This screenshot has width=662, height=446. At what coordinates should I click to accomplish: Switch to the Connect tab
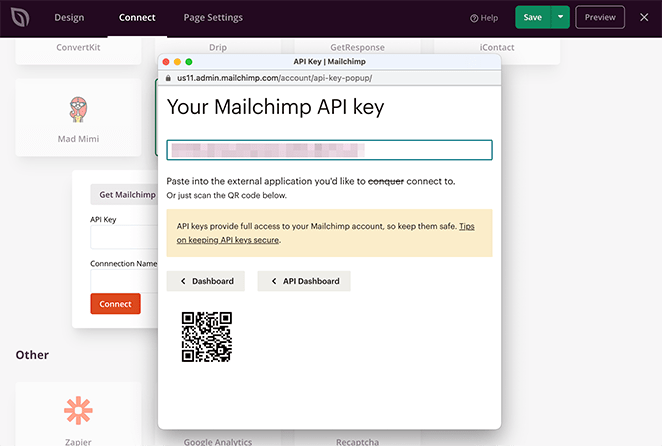coord(137,18)
